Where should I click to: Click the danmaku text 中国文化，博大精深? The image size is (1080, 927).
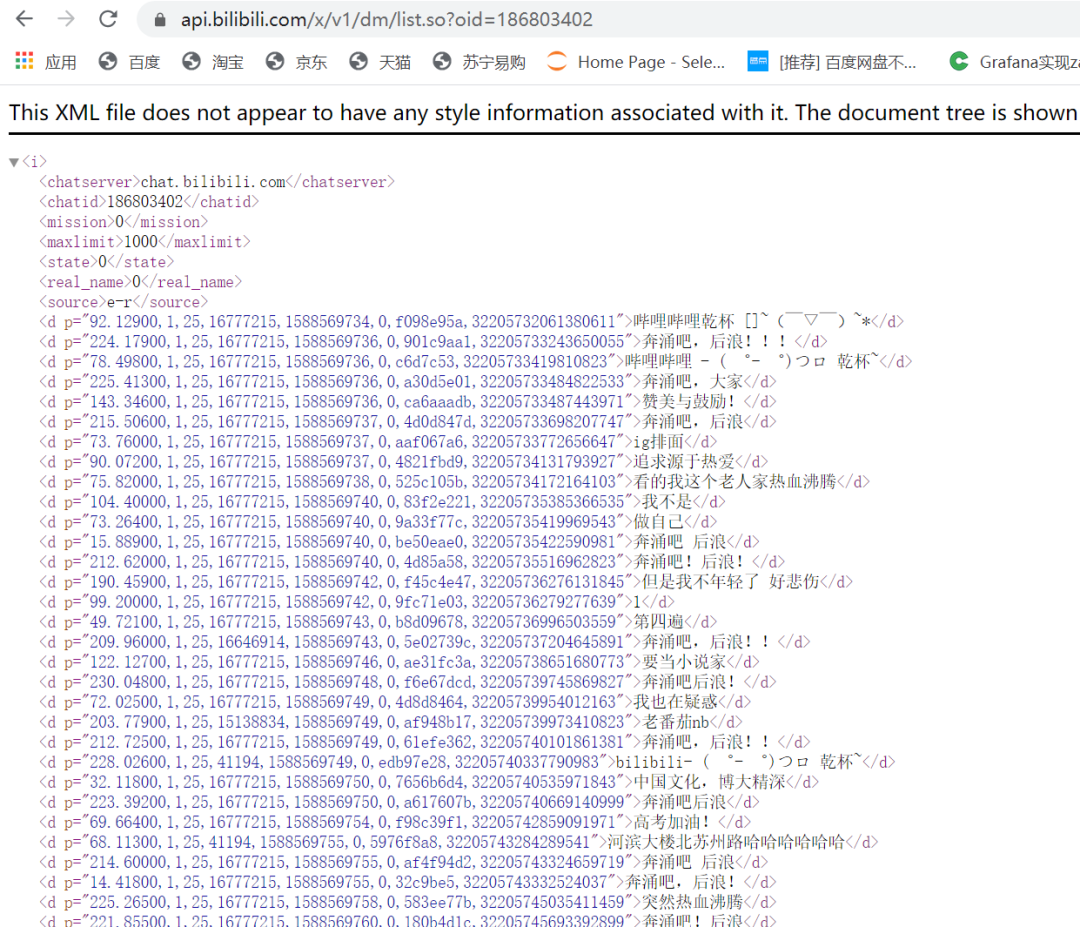709,782
